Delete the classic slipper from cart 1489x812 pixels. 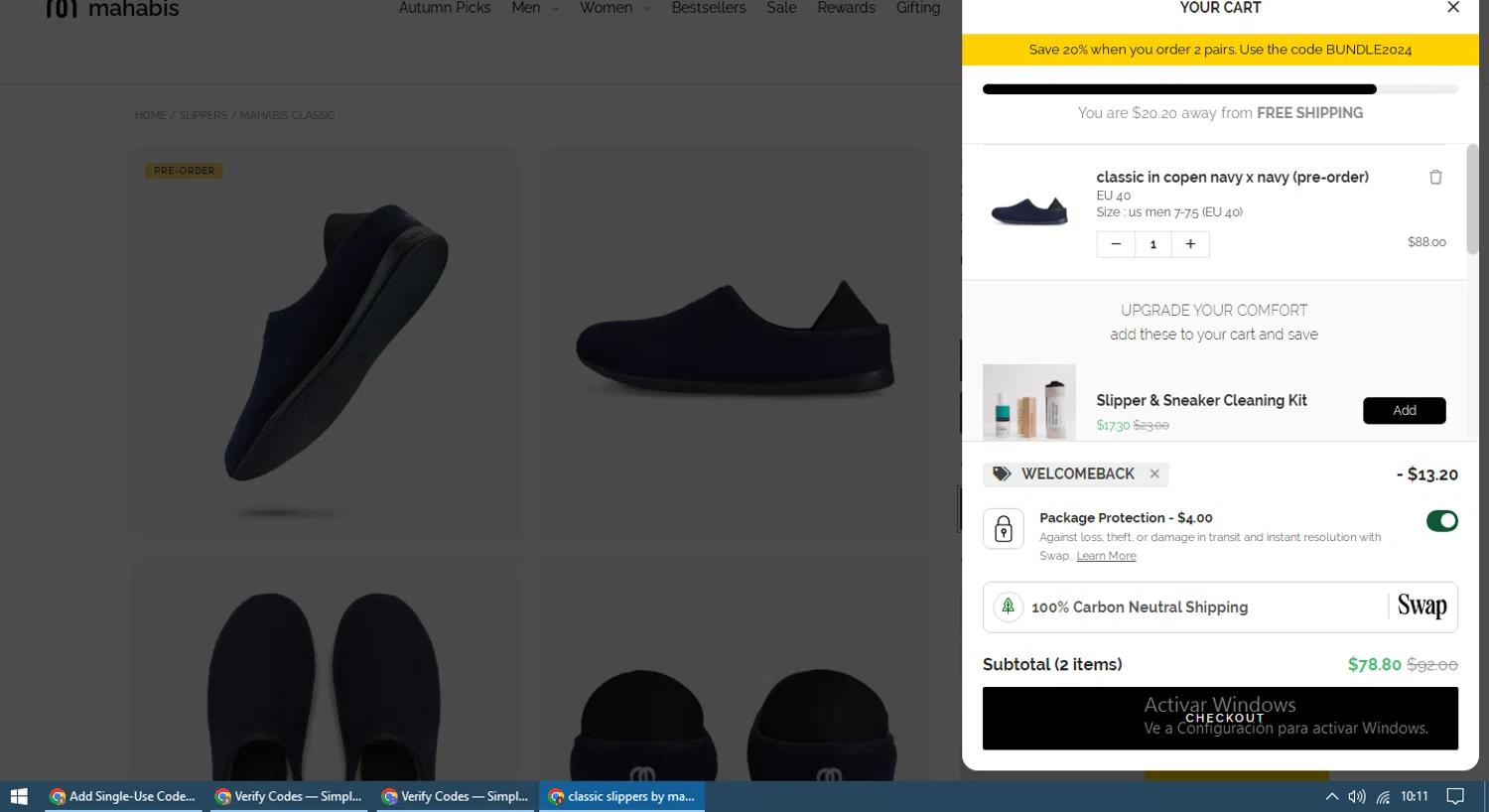pyautogui.click(x=1435, y=177)
